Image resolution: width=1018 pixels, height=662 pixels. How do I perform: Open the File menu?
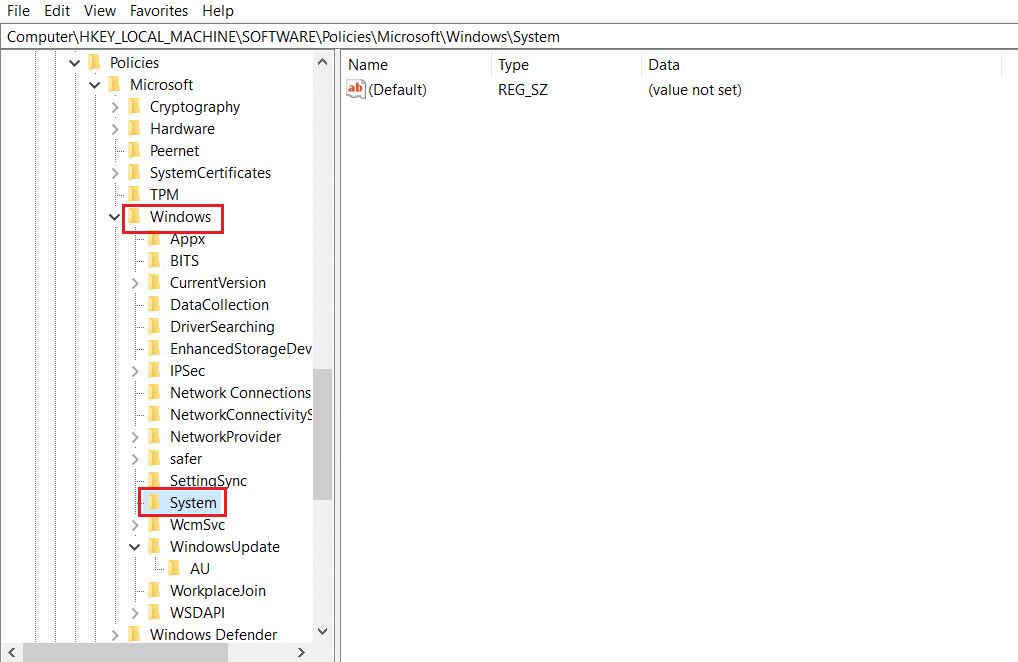[x=18, y=11]
